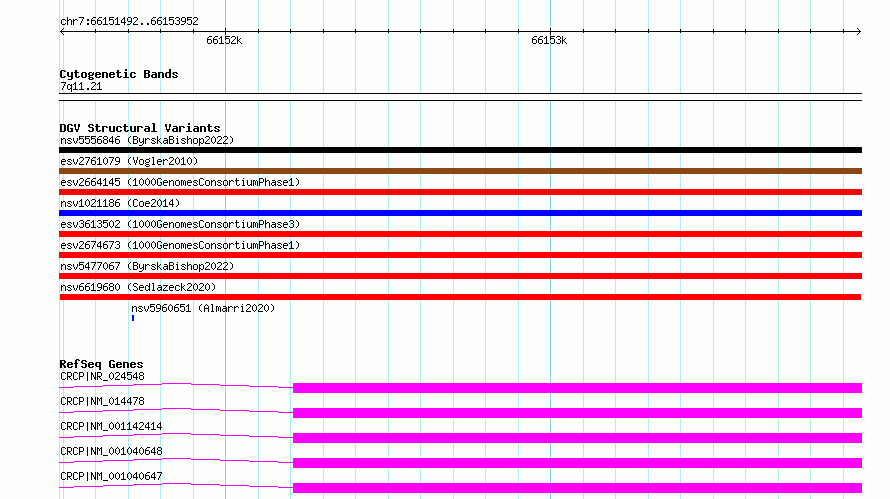Open the CRCP|NM_001040648 transcript label
The image size is (890, 499).
pyautogui.click(x=111, y=451)
